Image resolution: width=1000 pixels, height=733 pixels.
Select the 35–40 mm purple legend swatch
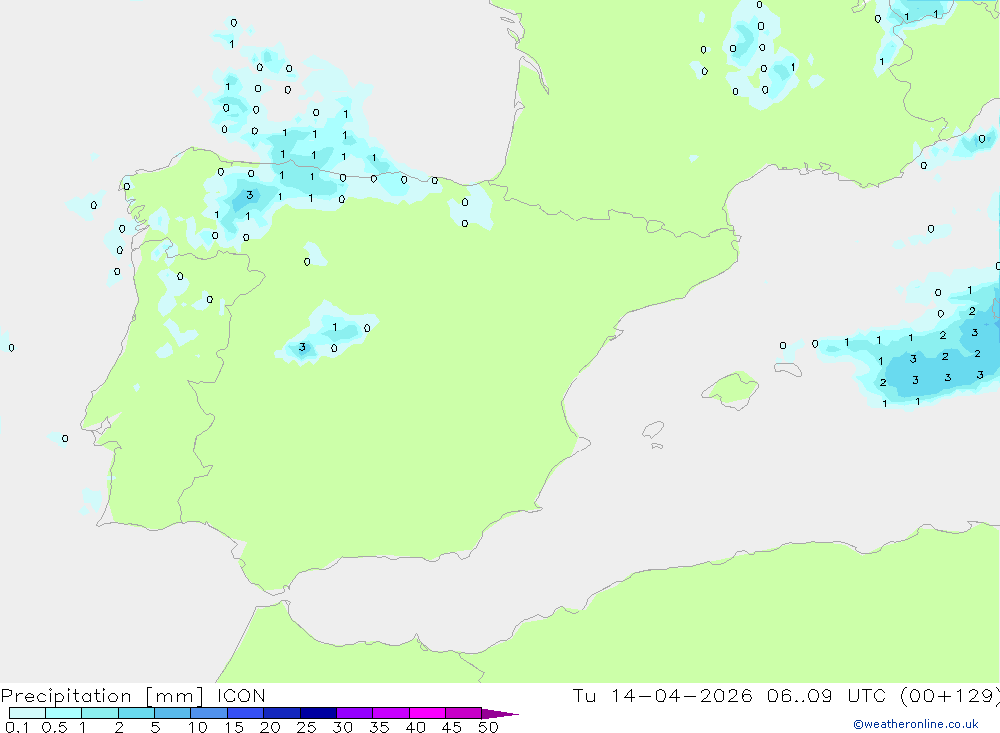click(x=391, y=713)
